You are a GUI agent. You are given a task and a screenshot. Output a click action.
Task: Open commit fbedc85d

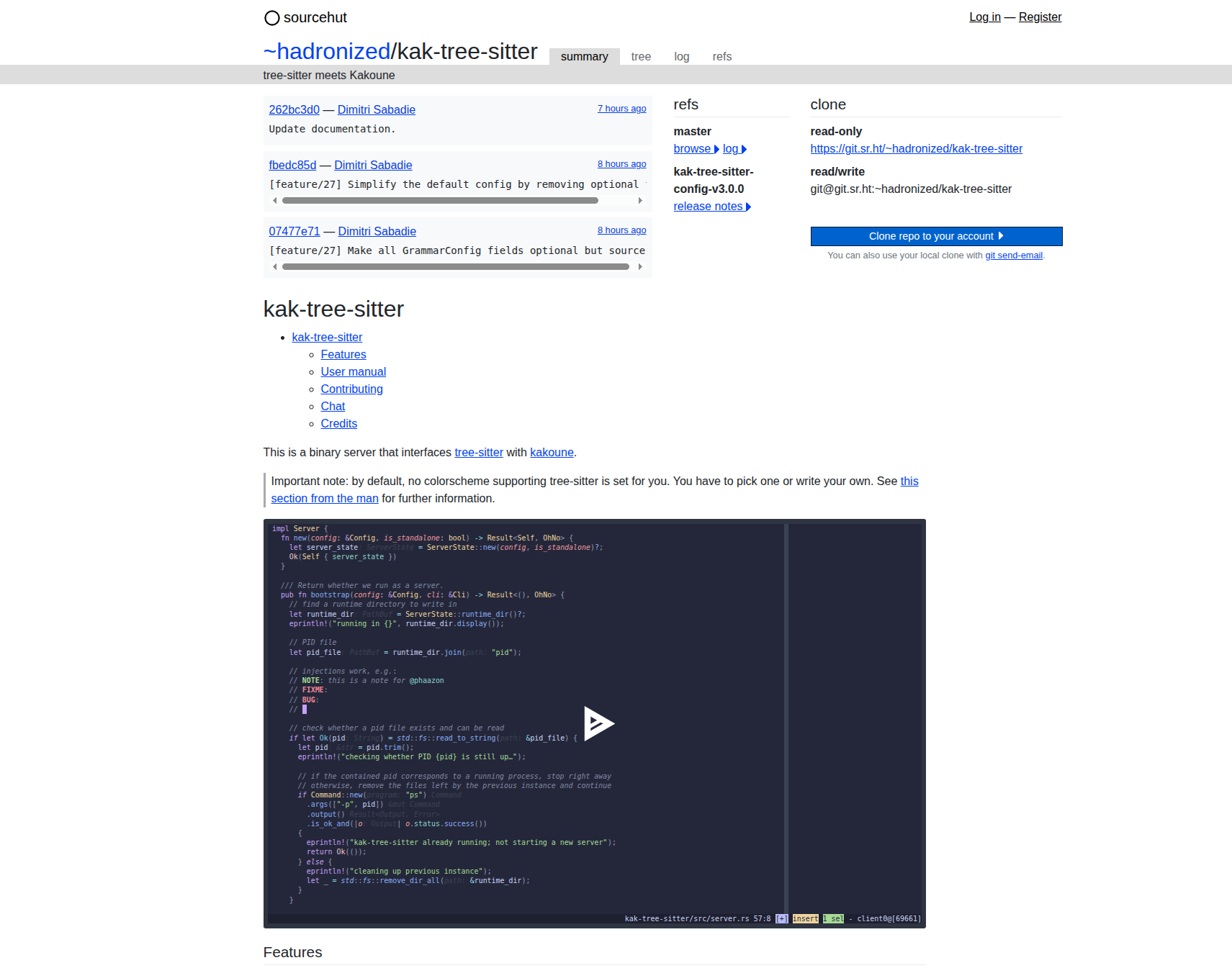(292, 165)
